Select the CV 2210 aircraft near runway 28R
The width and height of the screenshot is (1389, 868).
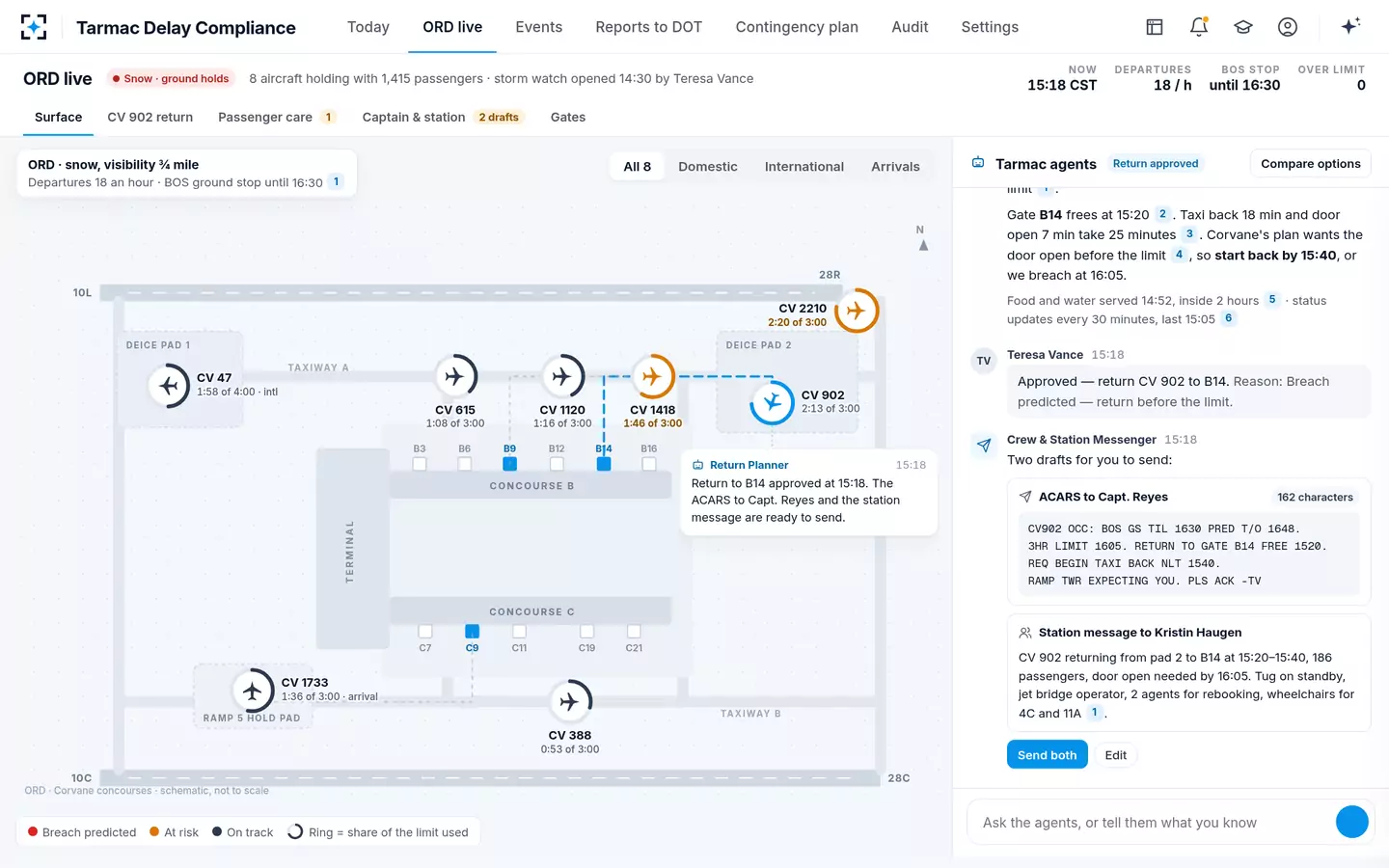856,311
